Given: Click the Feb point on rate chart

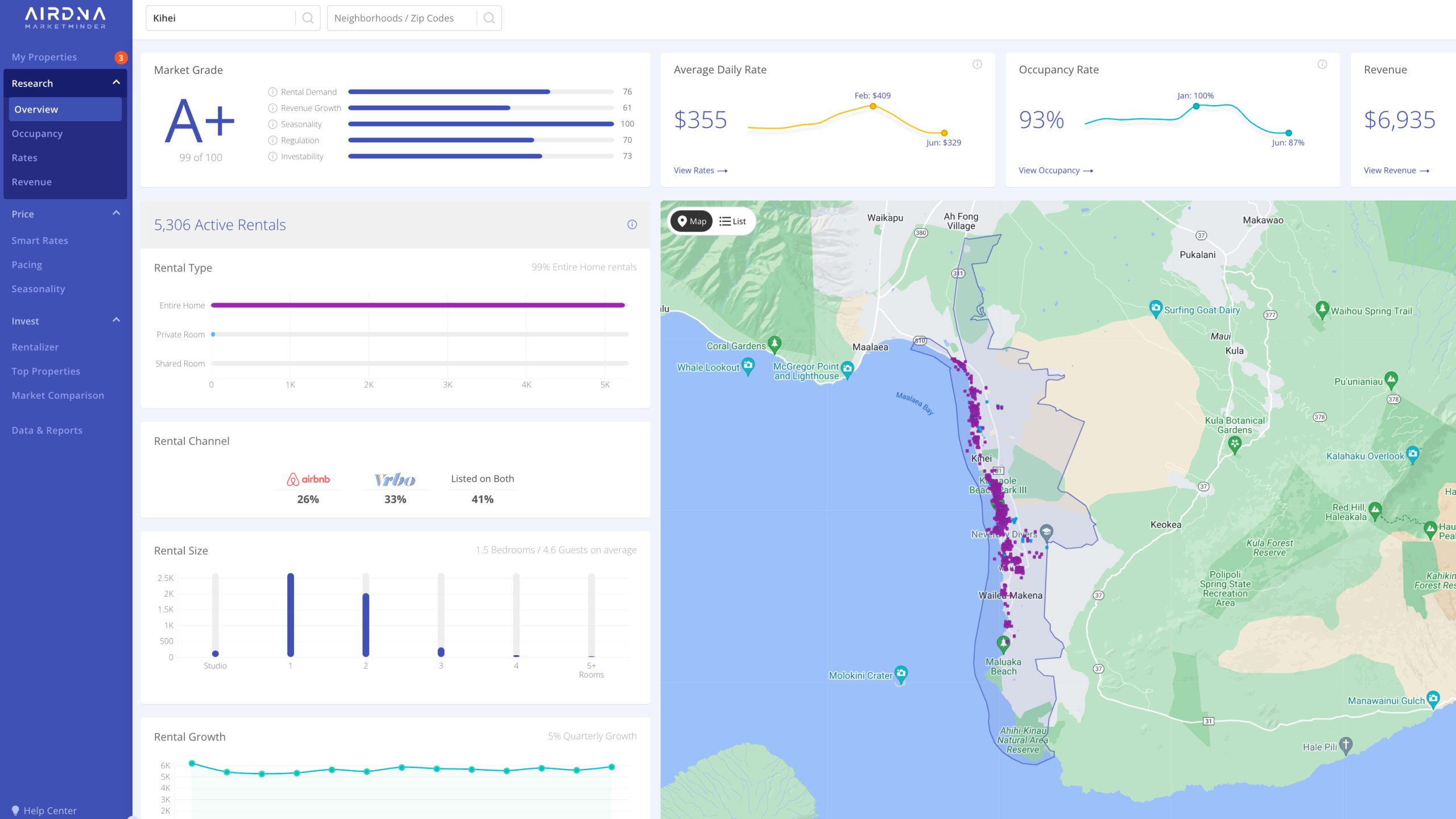Looking at the screenshot, I should point(872,106).
